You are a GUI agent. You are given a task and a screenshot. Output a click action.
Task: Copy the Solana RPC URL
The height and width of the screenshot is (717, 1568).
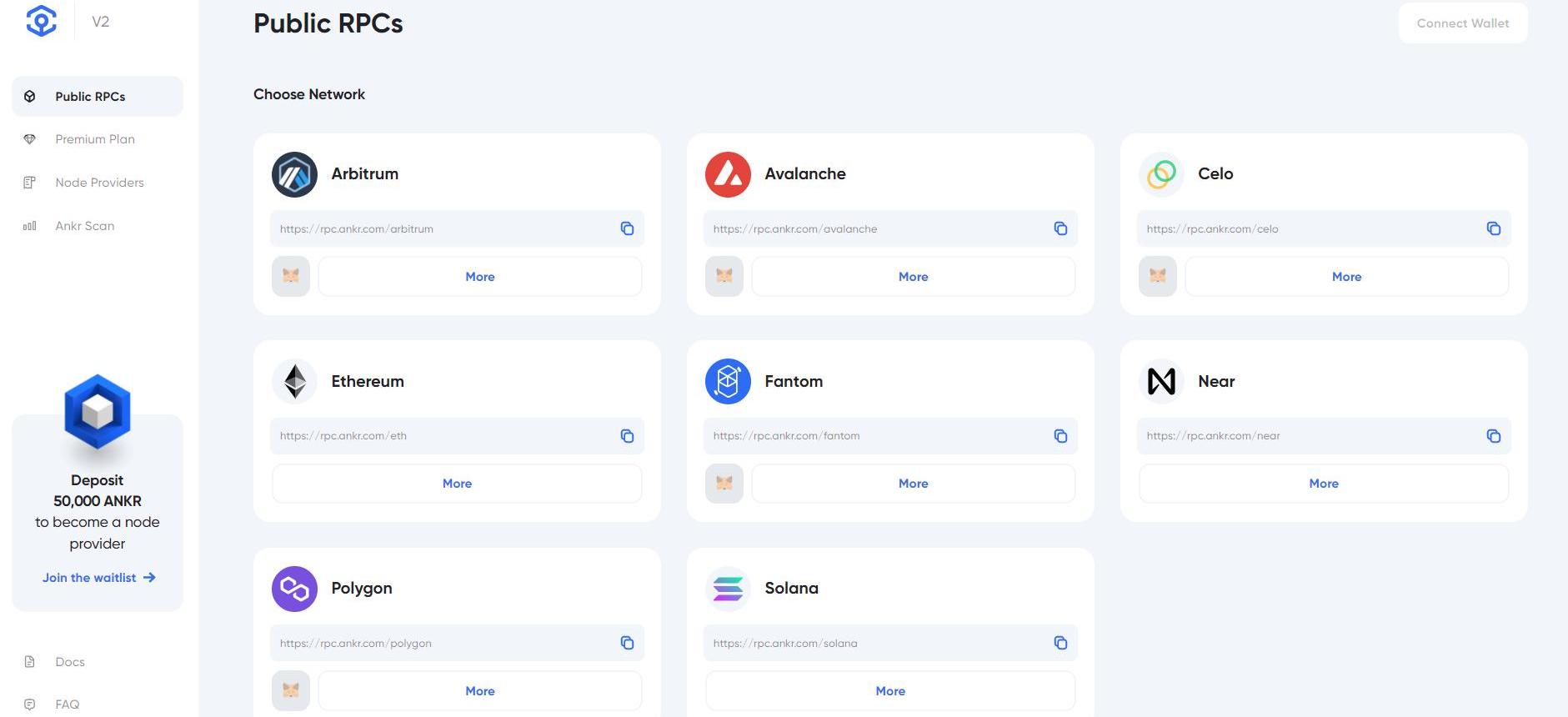1060,643
